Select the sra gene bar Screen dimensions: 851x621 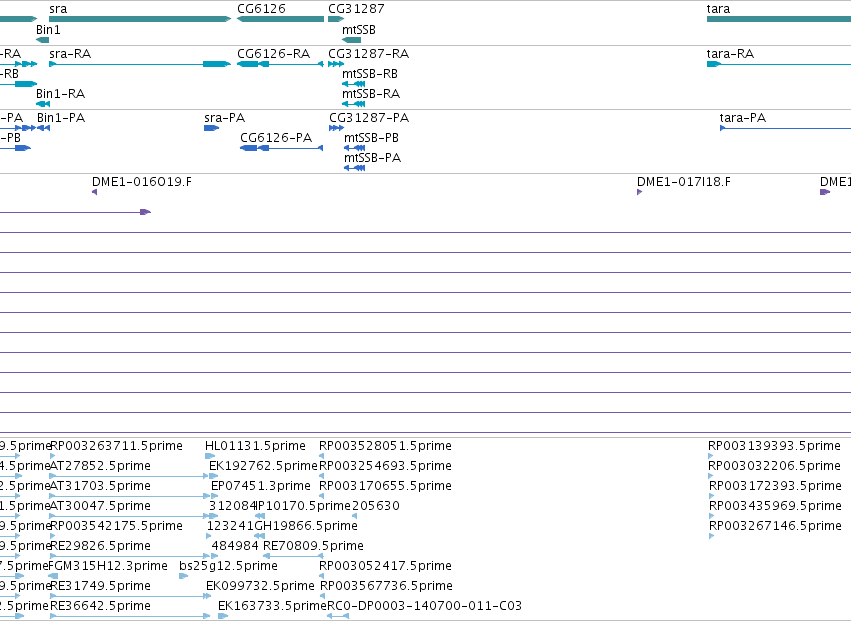point(140,19)
